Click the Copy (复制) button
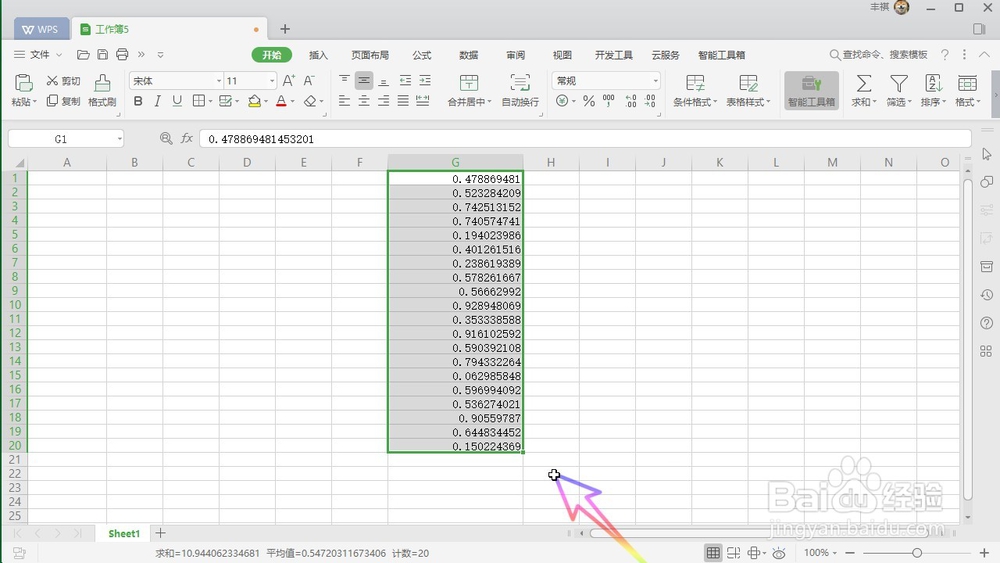Screen dimensions: 1000x563 point(63,101)
